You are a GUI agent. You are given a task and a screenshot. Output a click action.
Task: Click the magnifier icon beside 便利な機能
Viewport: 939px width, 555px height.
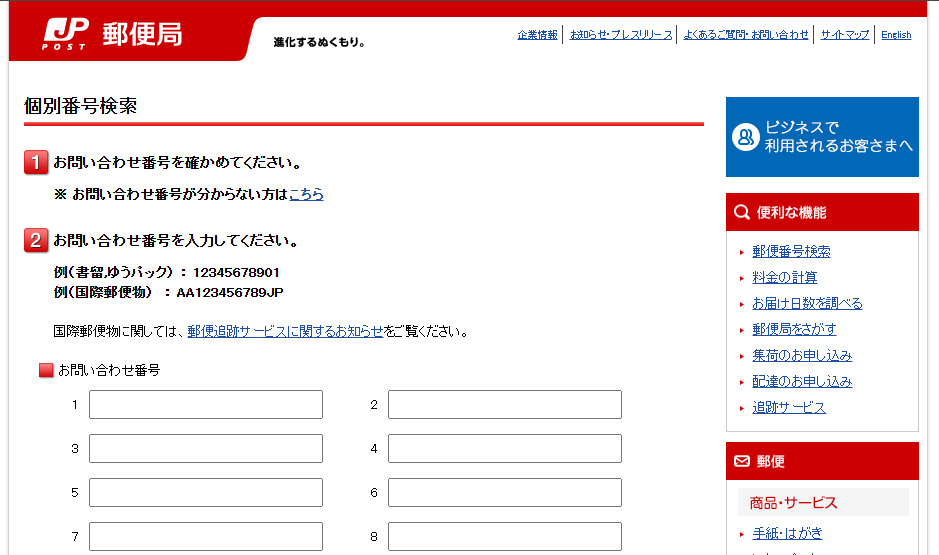[x=741, y=213]
